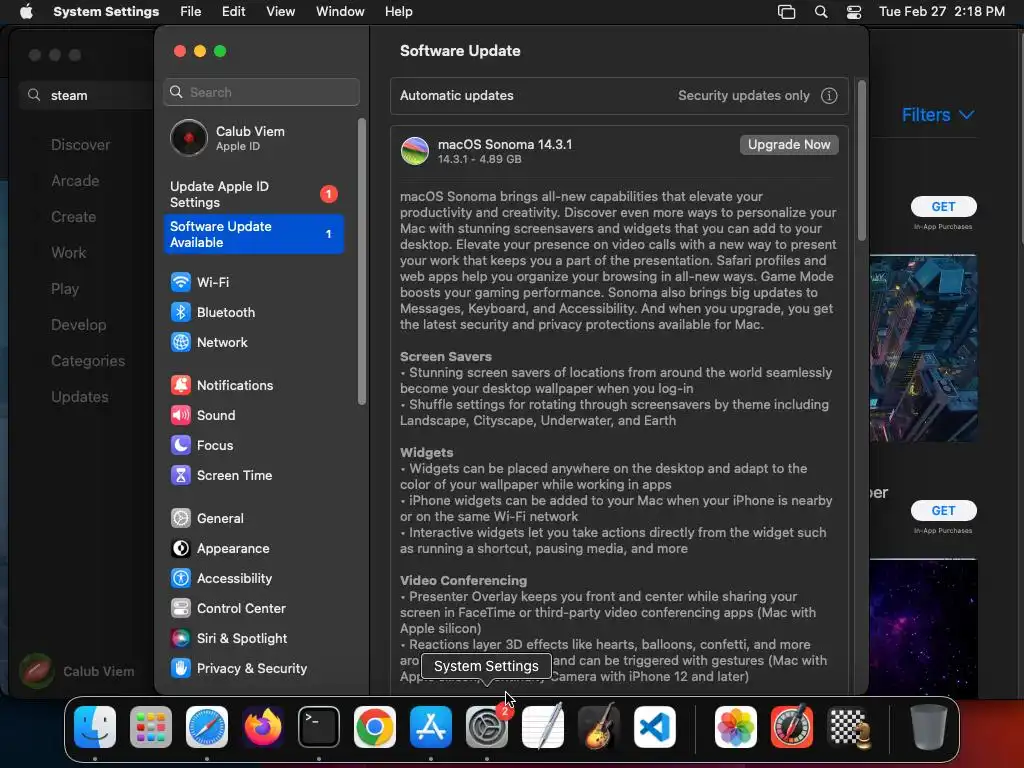
Task: Open Digital Color Meter from the Dock
Action: tap(792, 727)
